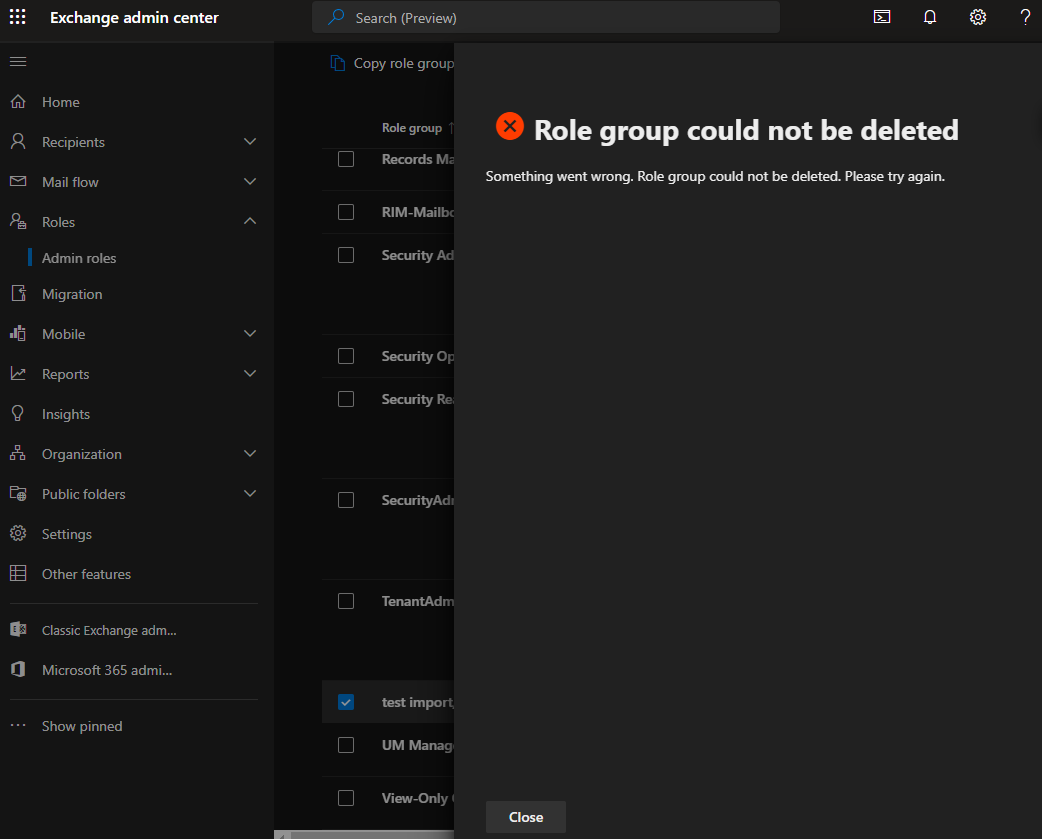Click the Copy role group icon
The image size is (1042, 839).
(337, 62)
